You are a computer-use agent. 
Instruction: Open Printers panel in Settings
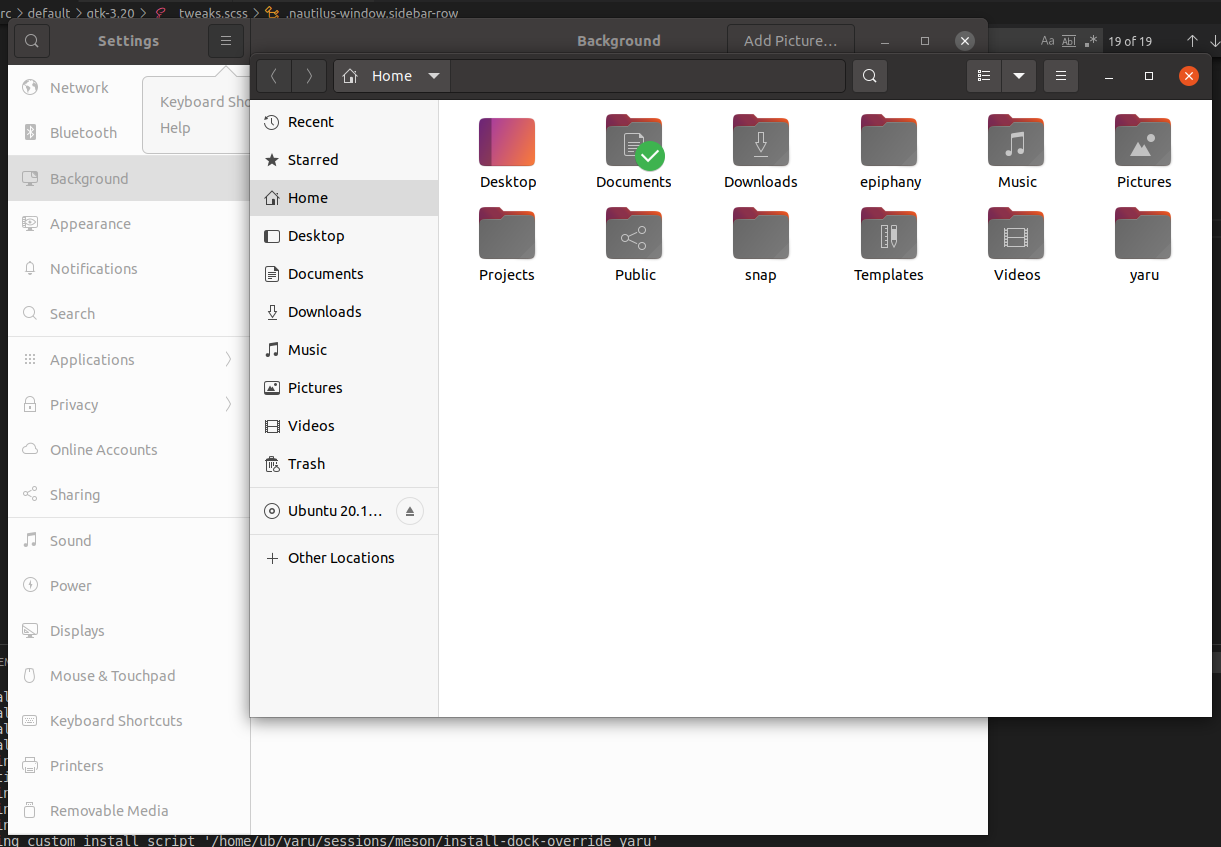tap(129, 766)
